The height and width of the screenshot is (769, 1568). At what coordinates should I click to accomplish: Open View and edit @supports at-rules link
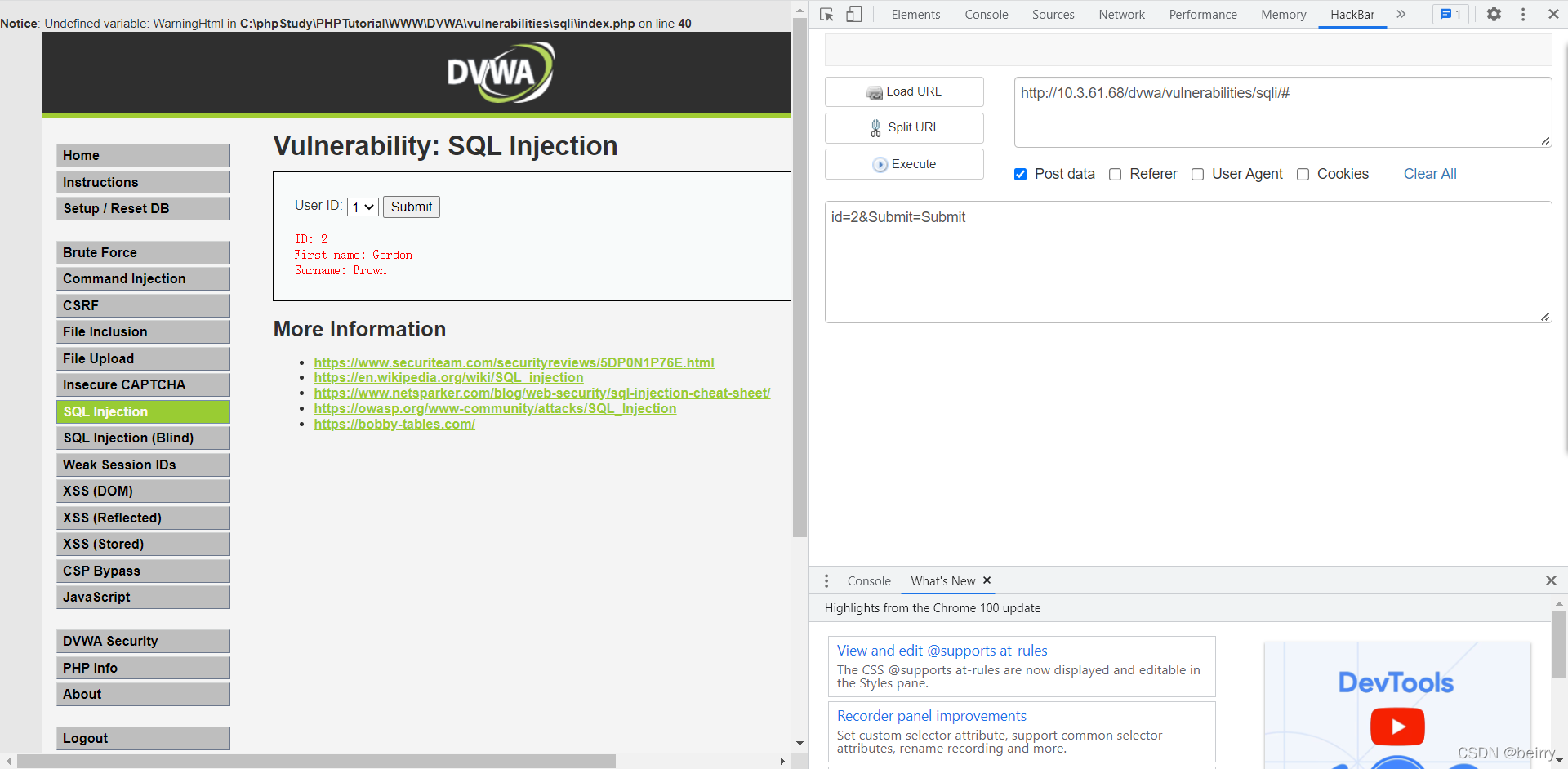coord(942,651)
